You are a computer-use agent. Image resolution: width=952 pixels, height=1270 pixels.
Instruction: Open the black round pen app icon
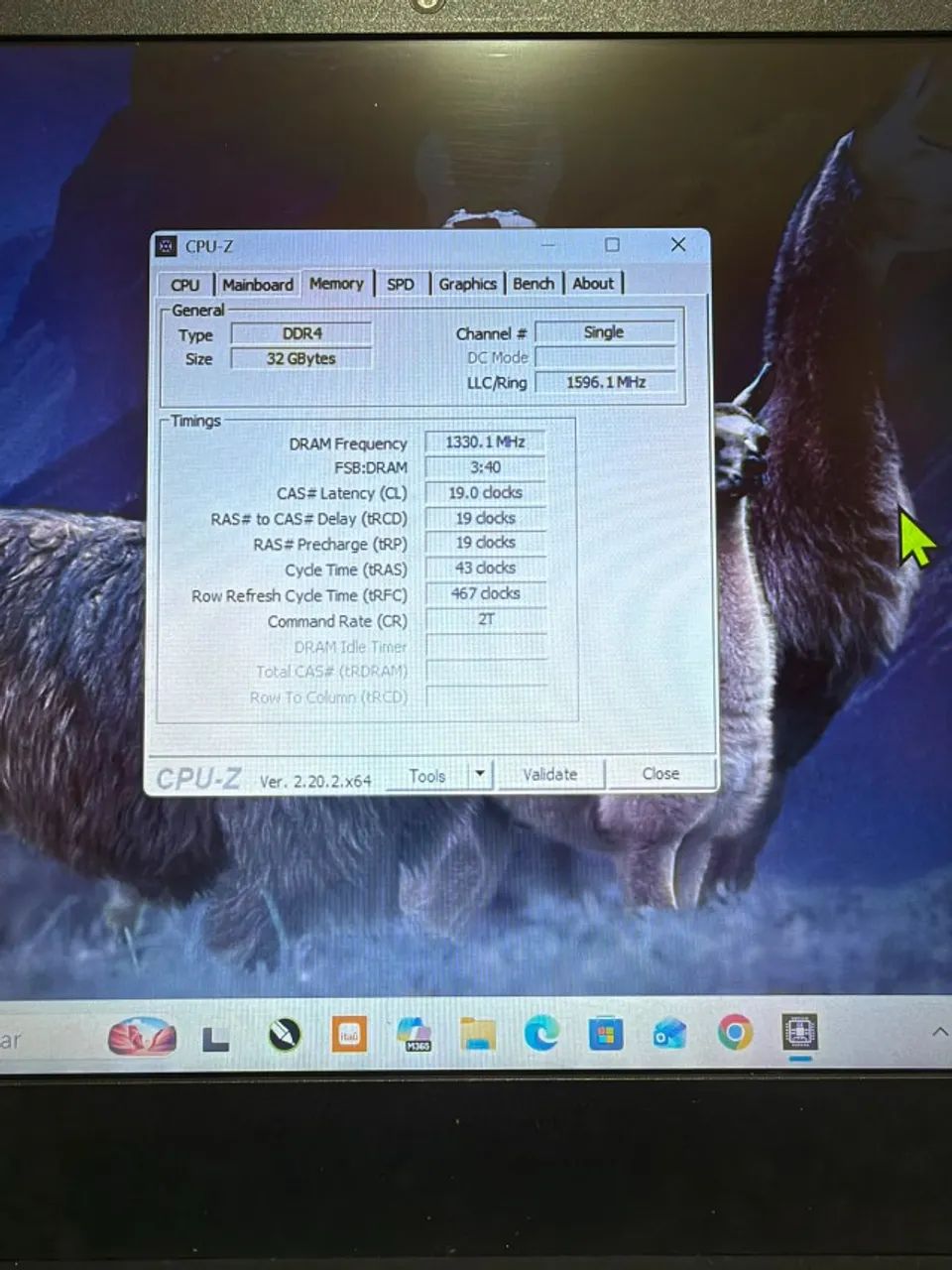pyautogui.click(x=285, y=1037)
